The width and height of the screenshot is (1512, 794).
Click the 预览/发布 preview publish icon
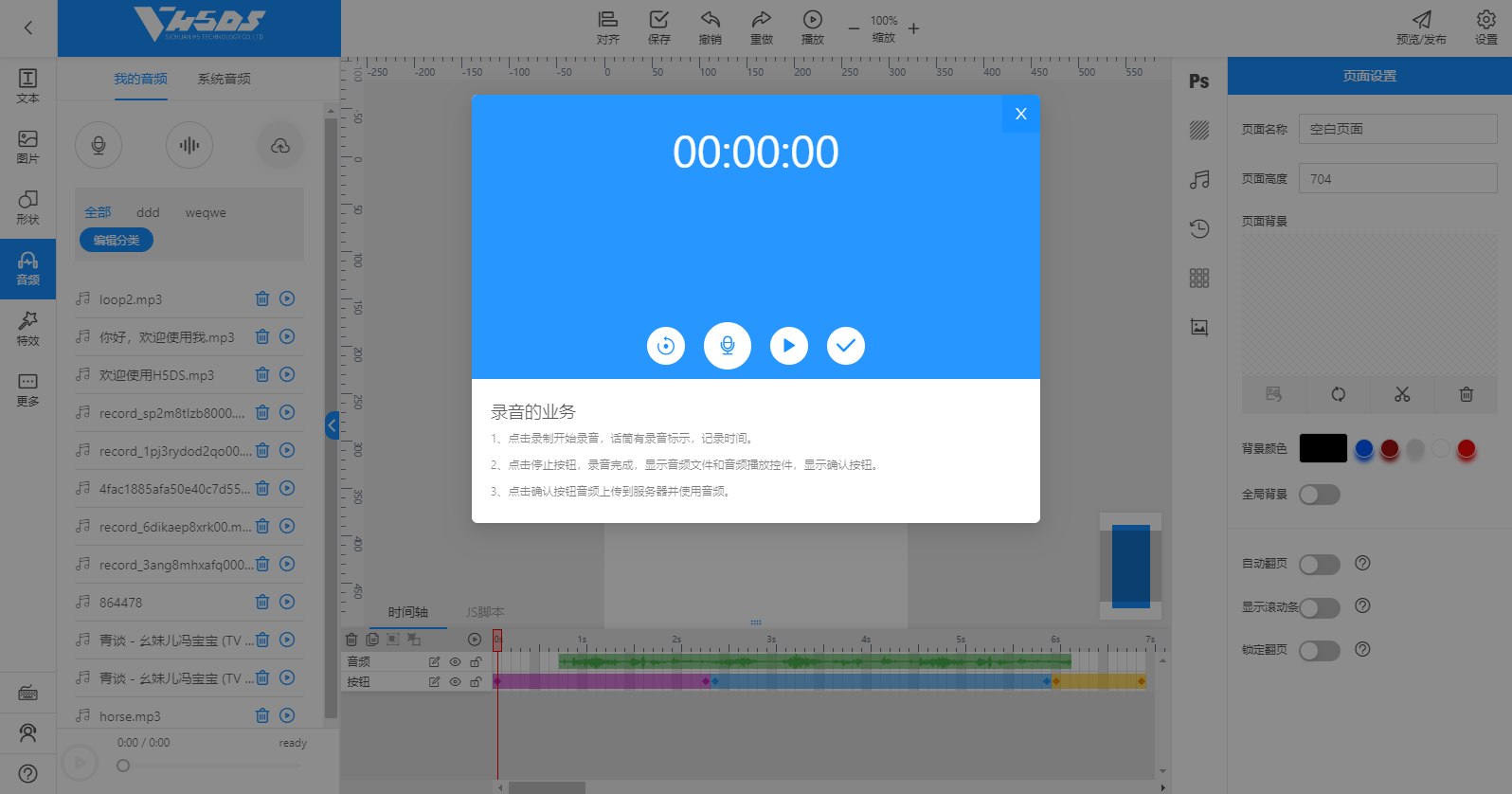[x=1421, y=27]
